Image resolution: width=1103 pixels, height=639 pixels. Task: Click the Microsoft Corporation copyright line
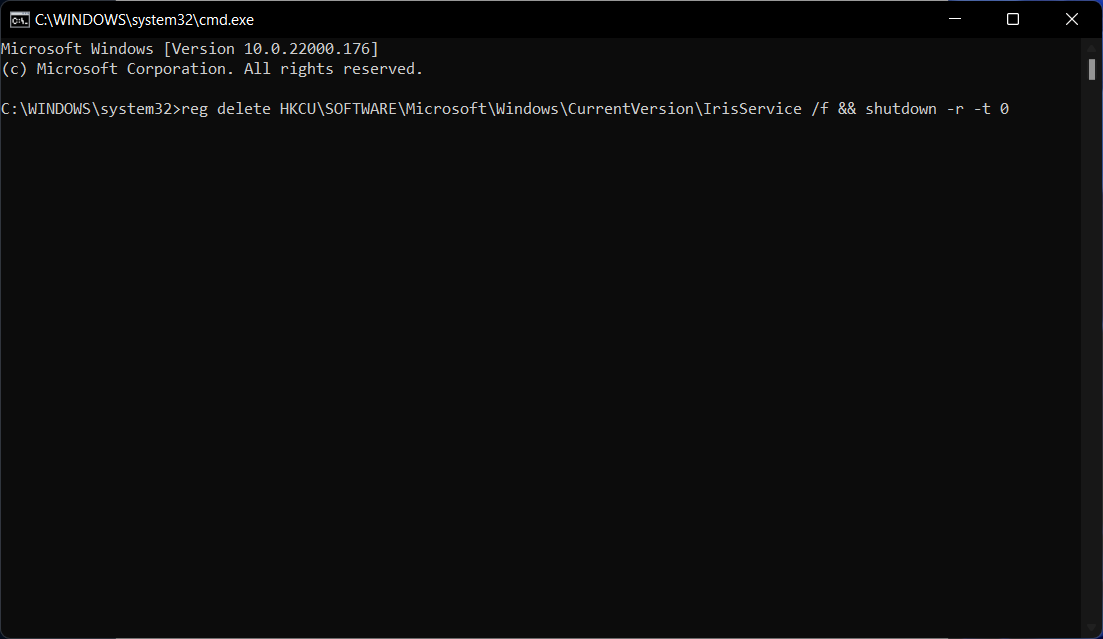[212, 69]
